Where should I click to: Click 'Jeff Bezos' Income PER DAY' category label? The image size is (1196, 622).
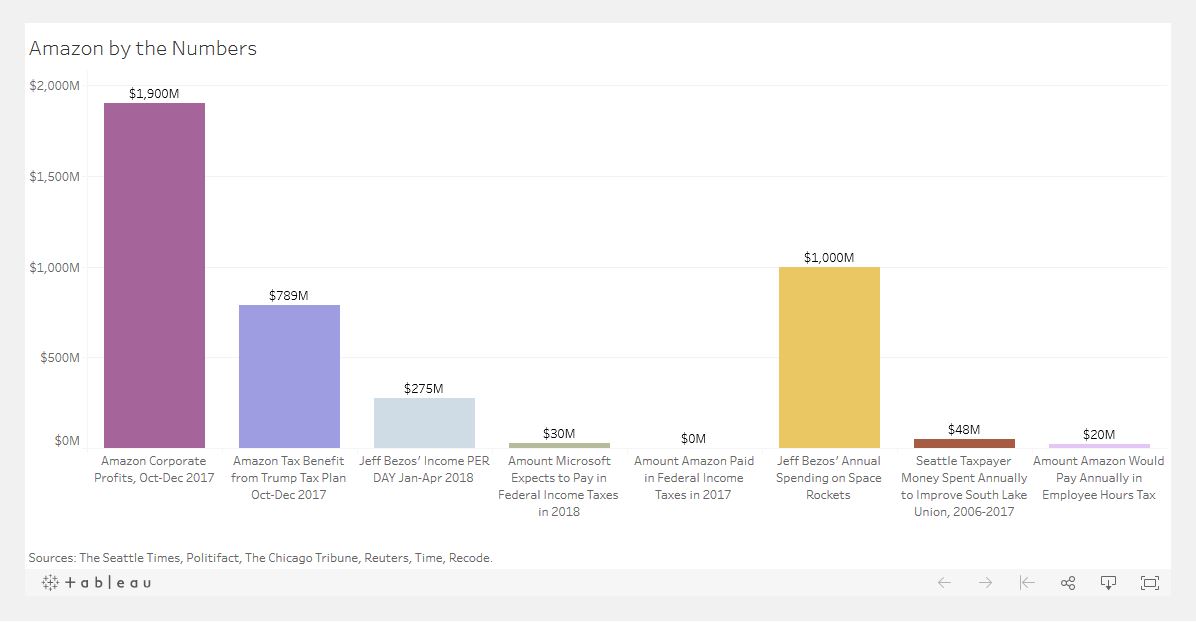click(424, 469)
